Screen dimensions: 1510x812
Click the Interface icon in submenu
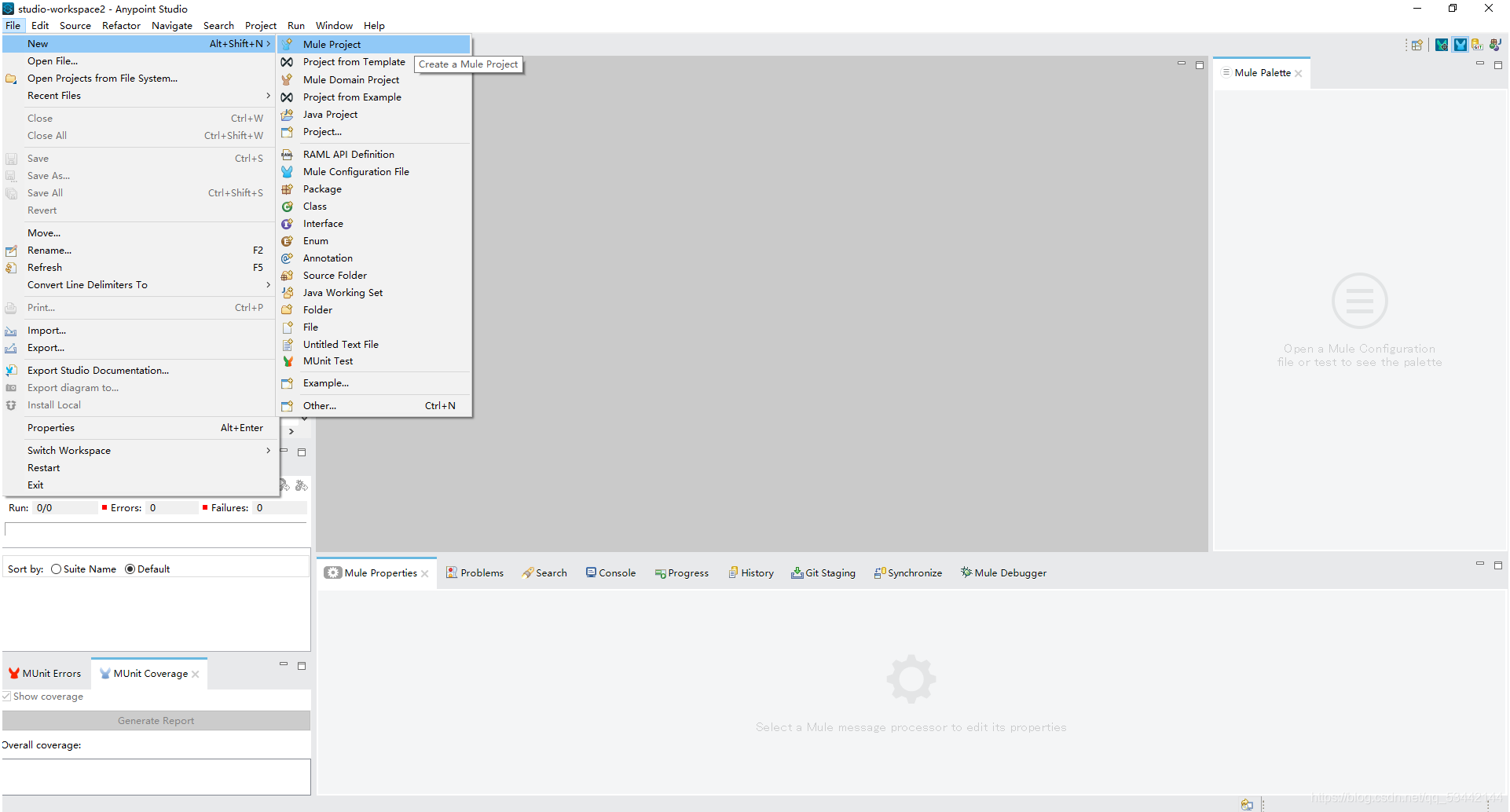click(x=288, y=224)
